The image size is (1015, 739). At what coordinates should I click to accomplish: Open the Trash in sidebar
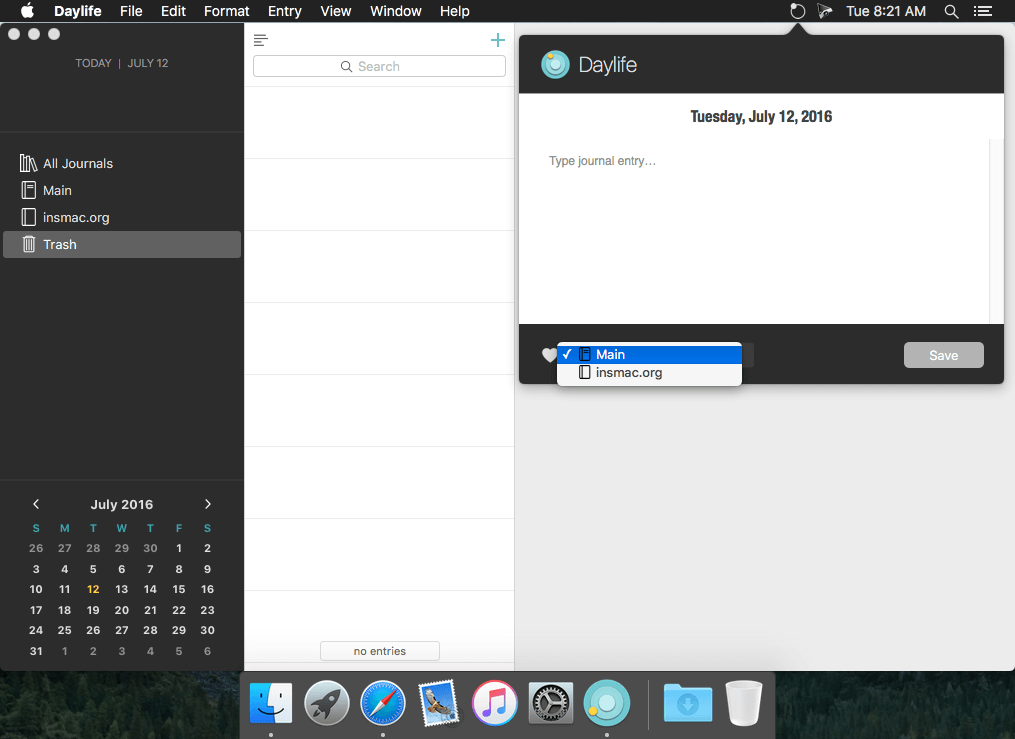pyautogui.click(x=122, y=245)
